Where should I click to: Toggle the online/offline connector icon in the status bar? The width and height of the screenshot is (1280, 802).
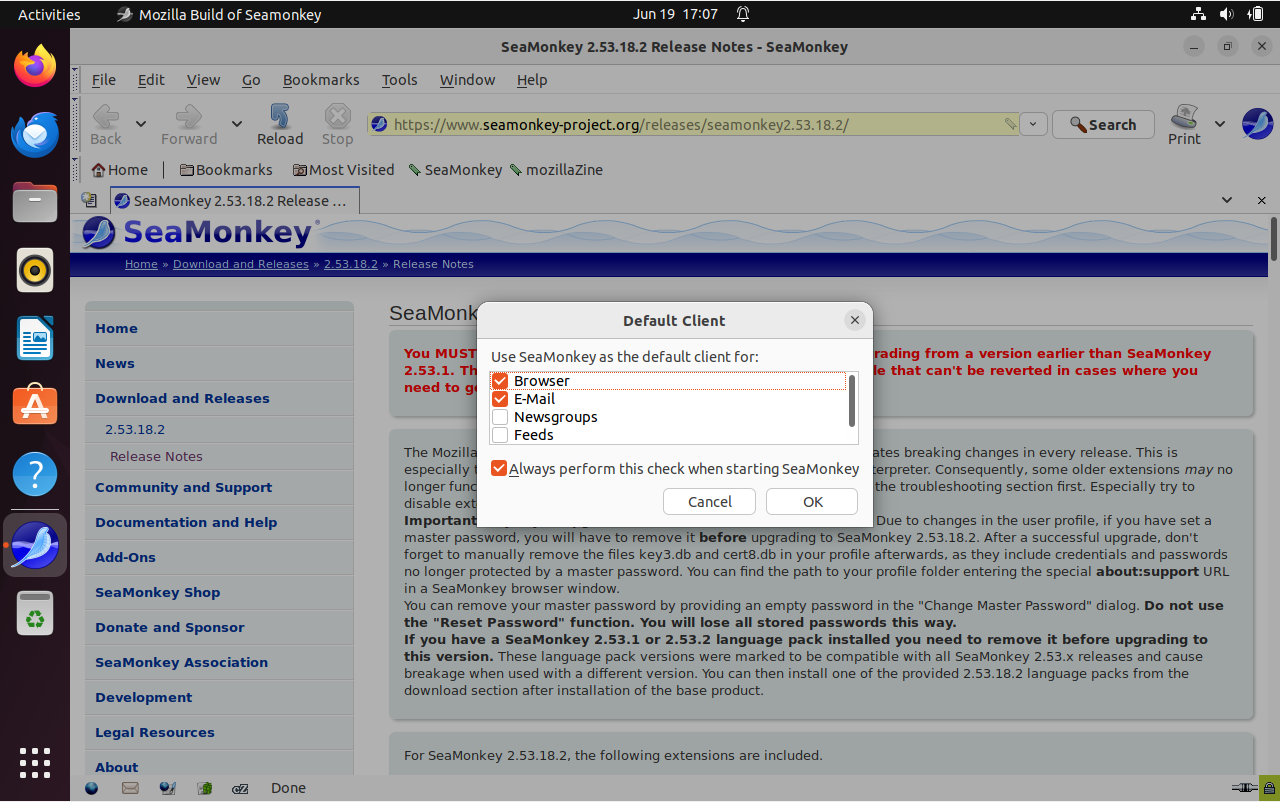point(1245,788)
